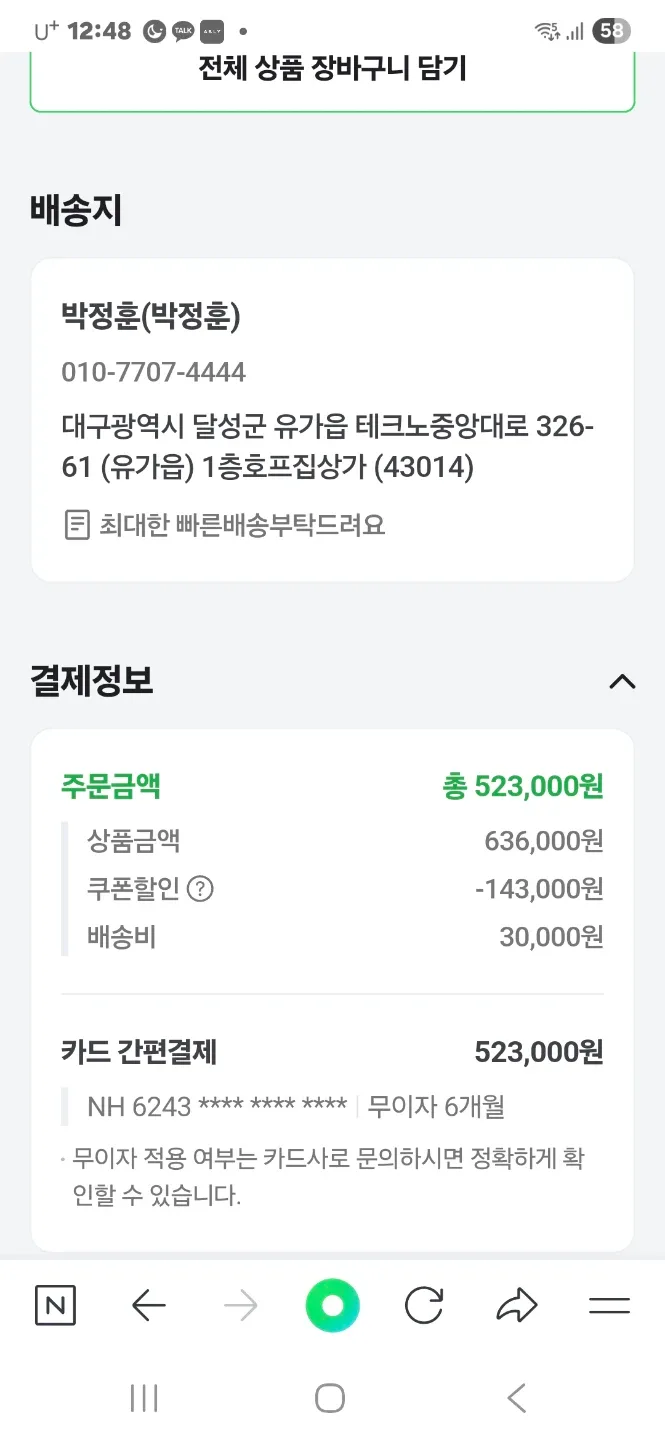The width and height of the screenshot is (665, 1440).
Task: Collapse the 결제정보 section chevron
Action: click(x=622, y=682)
